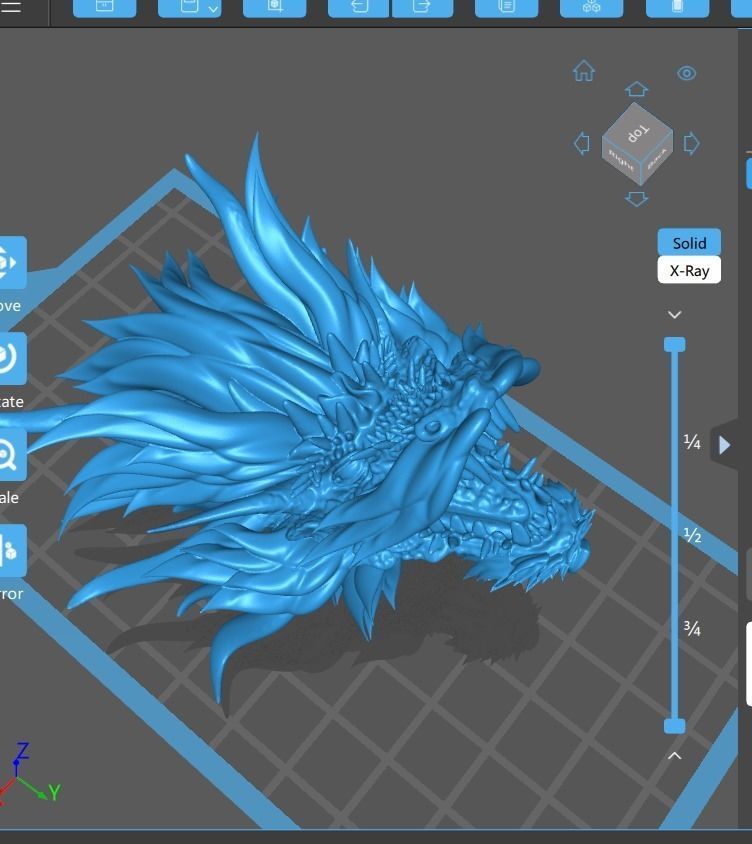
Task: Select the Rotate tool
Action: (12, 358)
